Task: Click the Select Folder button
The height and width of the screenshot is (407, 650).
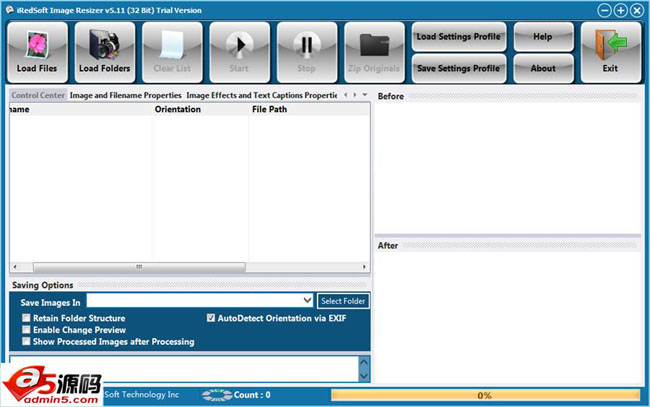Action: (x=343, y=301)
